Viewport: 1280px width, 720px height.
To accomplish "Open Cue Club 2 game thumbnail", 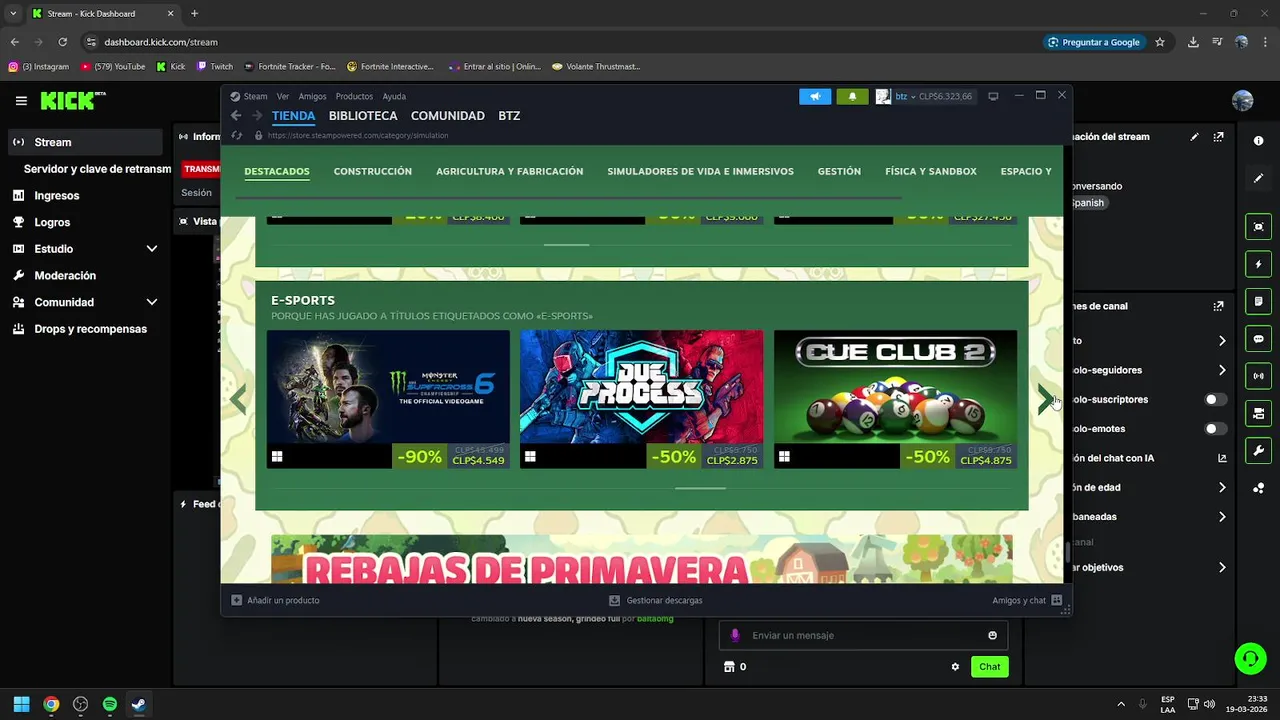I will pyautogui.click(x=895, y=387).
